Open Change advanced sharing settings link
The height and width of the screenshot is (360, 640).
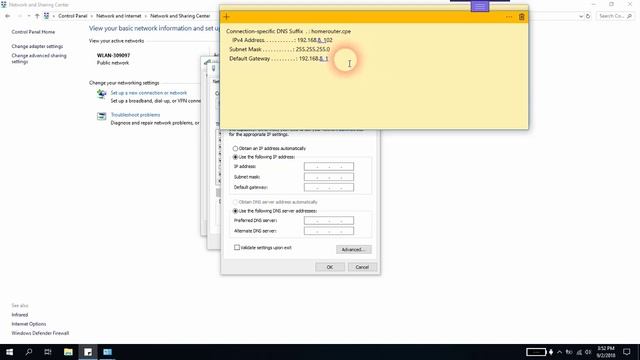39,58
